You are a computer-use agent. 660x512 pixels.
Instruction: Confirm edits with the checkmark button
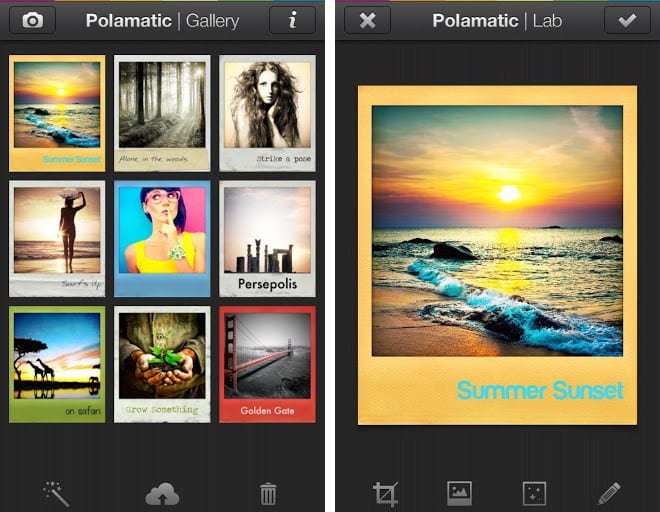(x=627, y=20)
